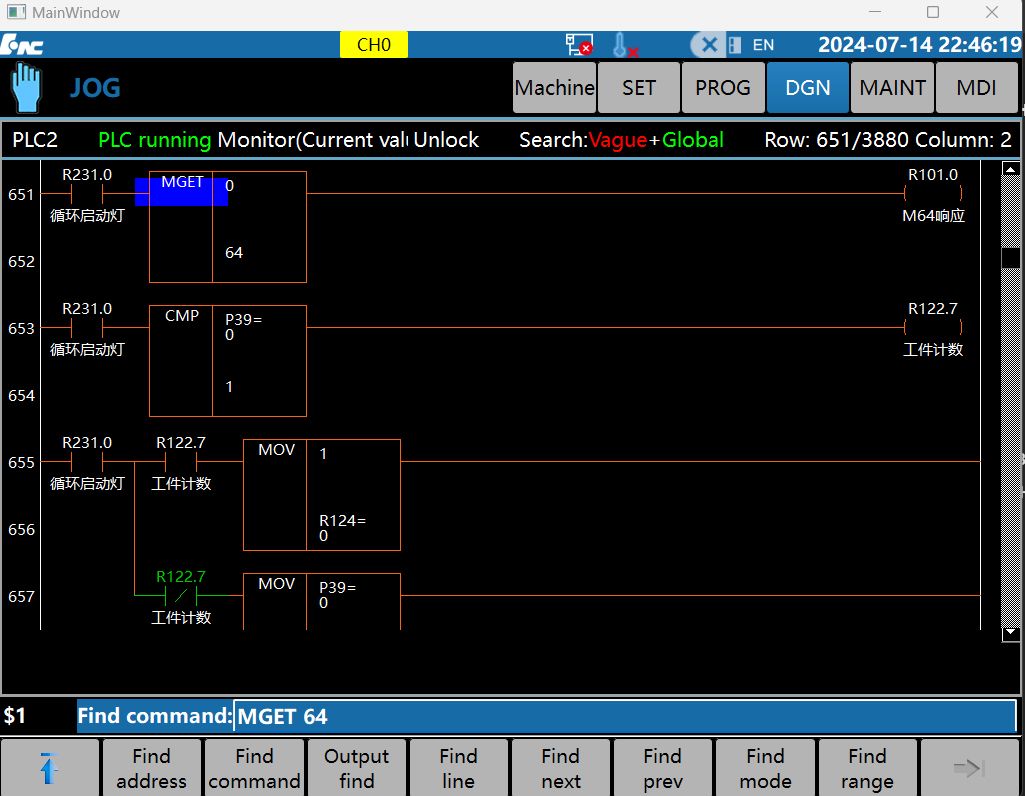Click the R231.0 contact on row 653
1025x796 pixels.
pos(87,327)
